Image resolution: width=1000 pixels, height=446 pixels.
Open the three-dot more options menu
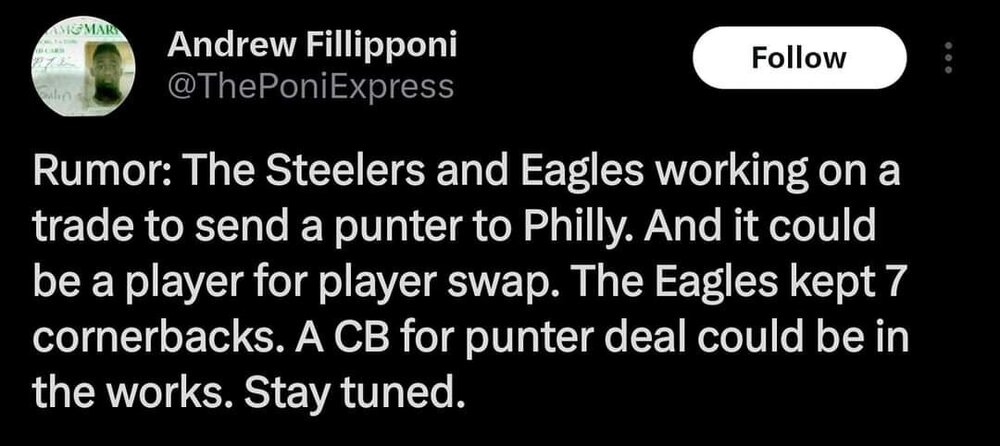pos(948,57)
